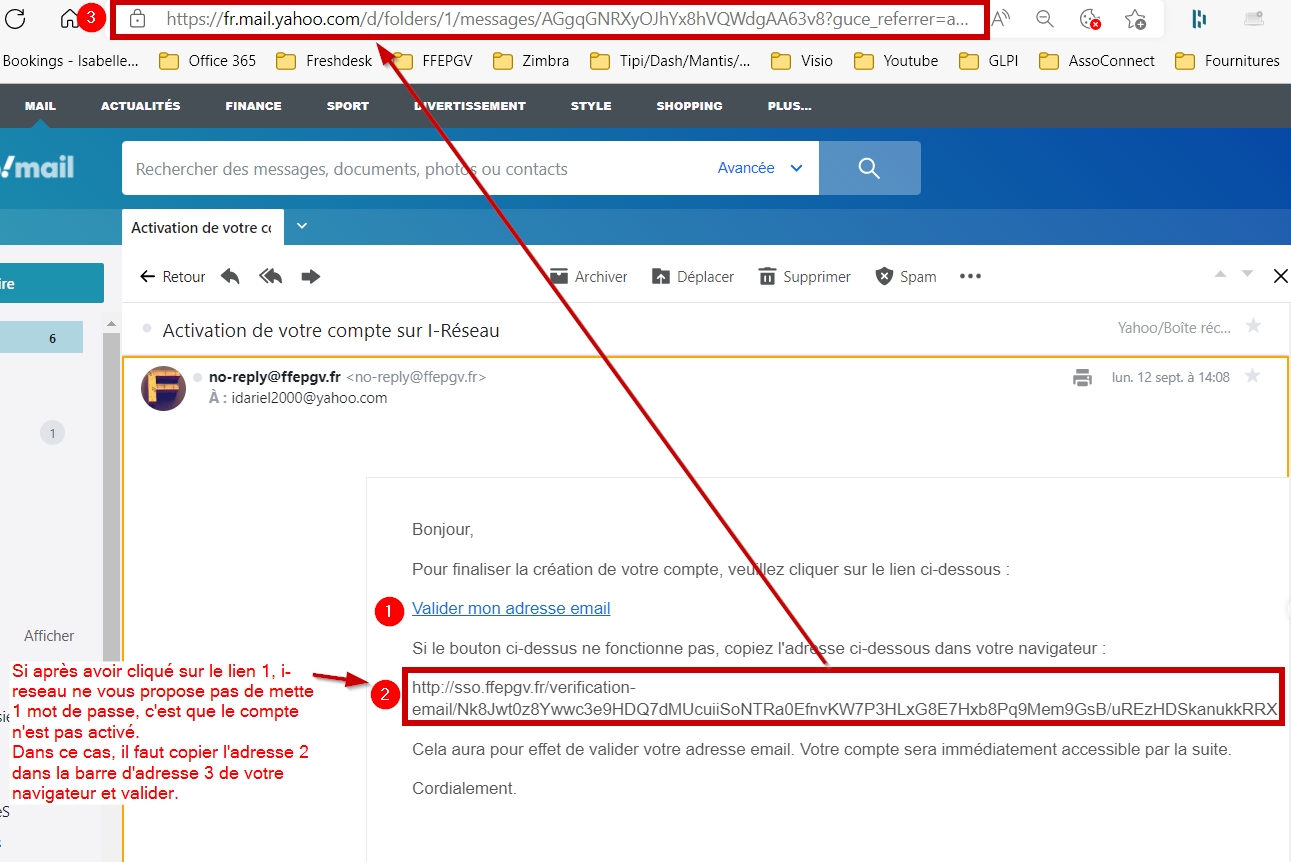
Task: Go to STYLE section
Action: tap(591, 106)
